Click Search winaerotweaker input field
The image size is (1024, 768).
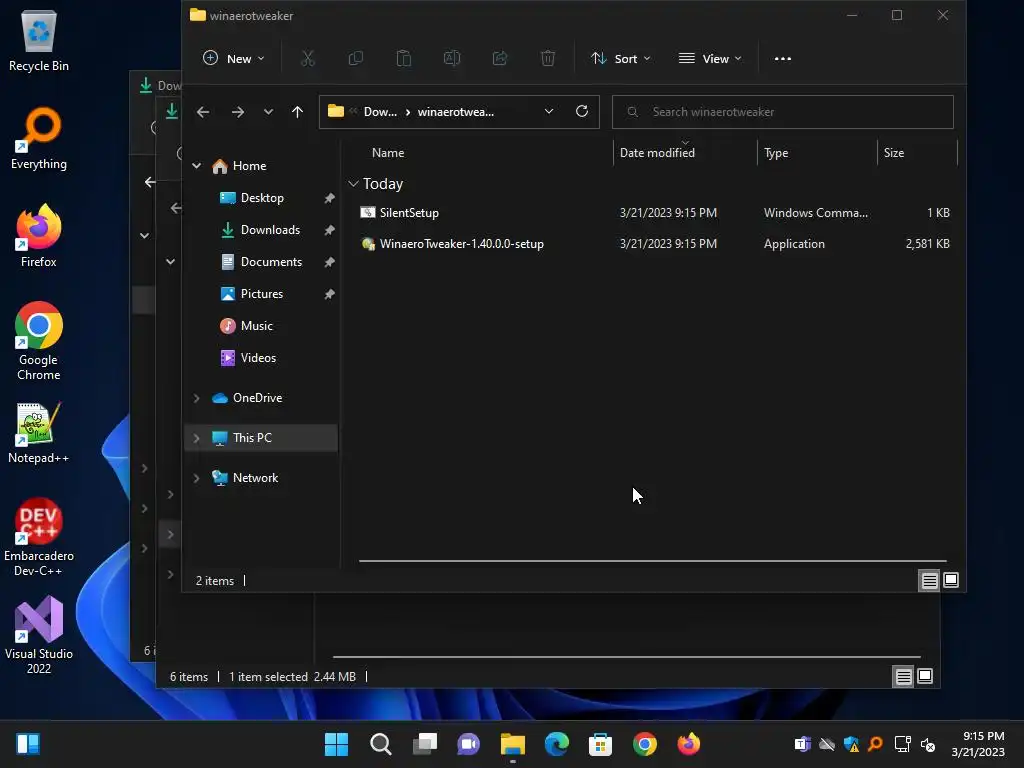[782, 112]
